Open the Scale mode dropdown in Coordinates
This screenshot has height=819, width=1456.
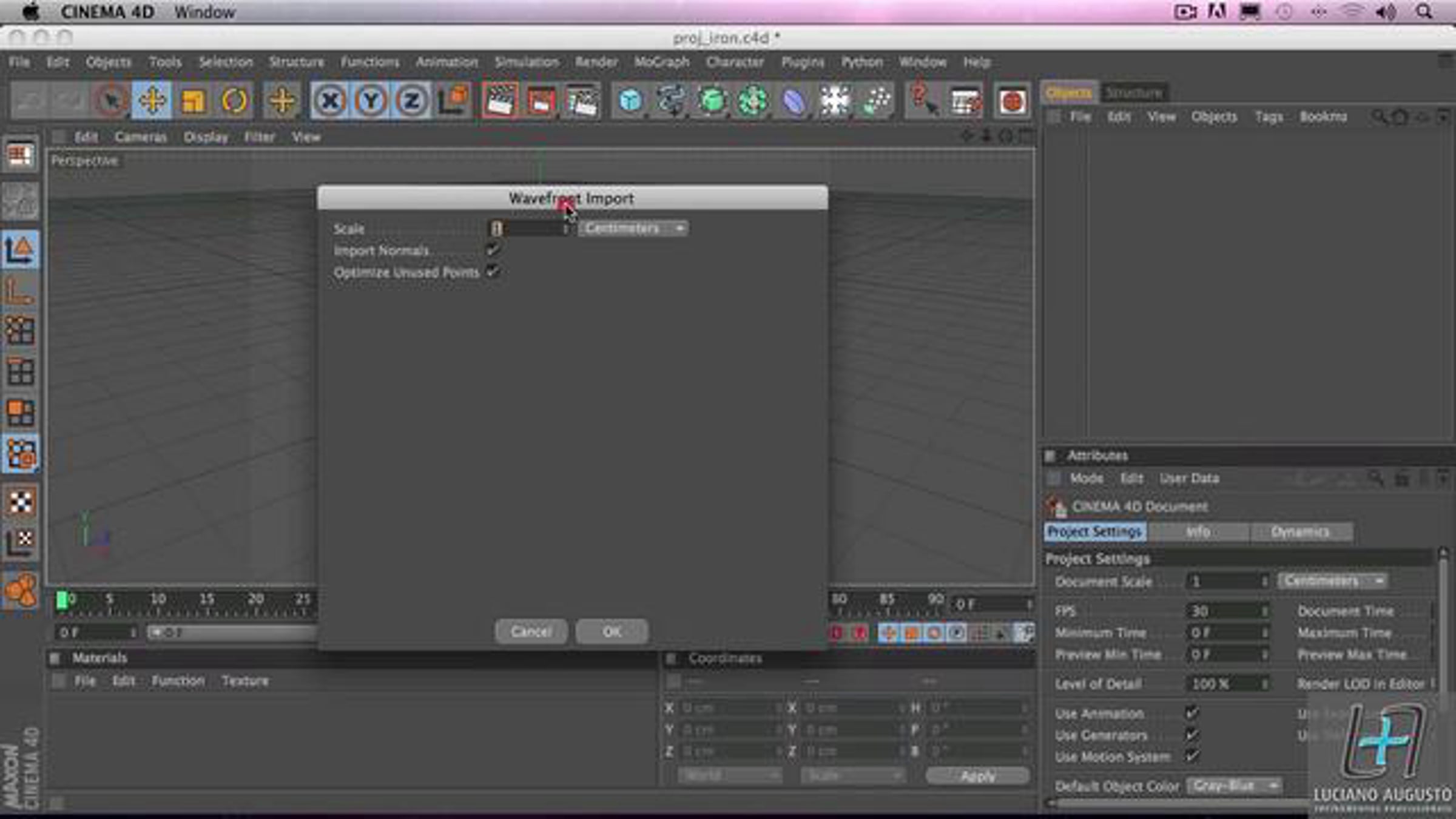click(x=852, y=775)
